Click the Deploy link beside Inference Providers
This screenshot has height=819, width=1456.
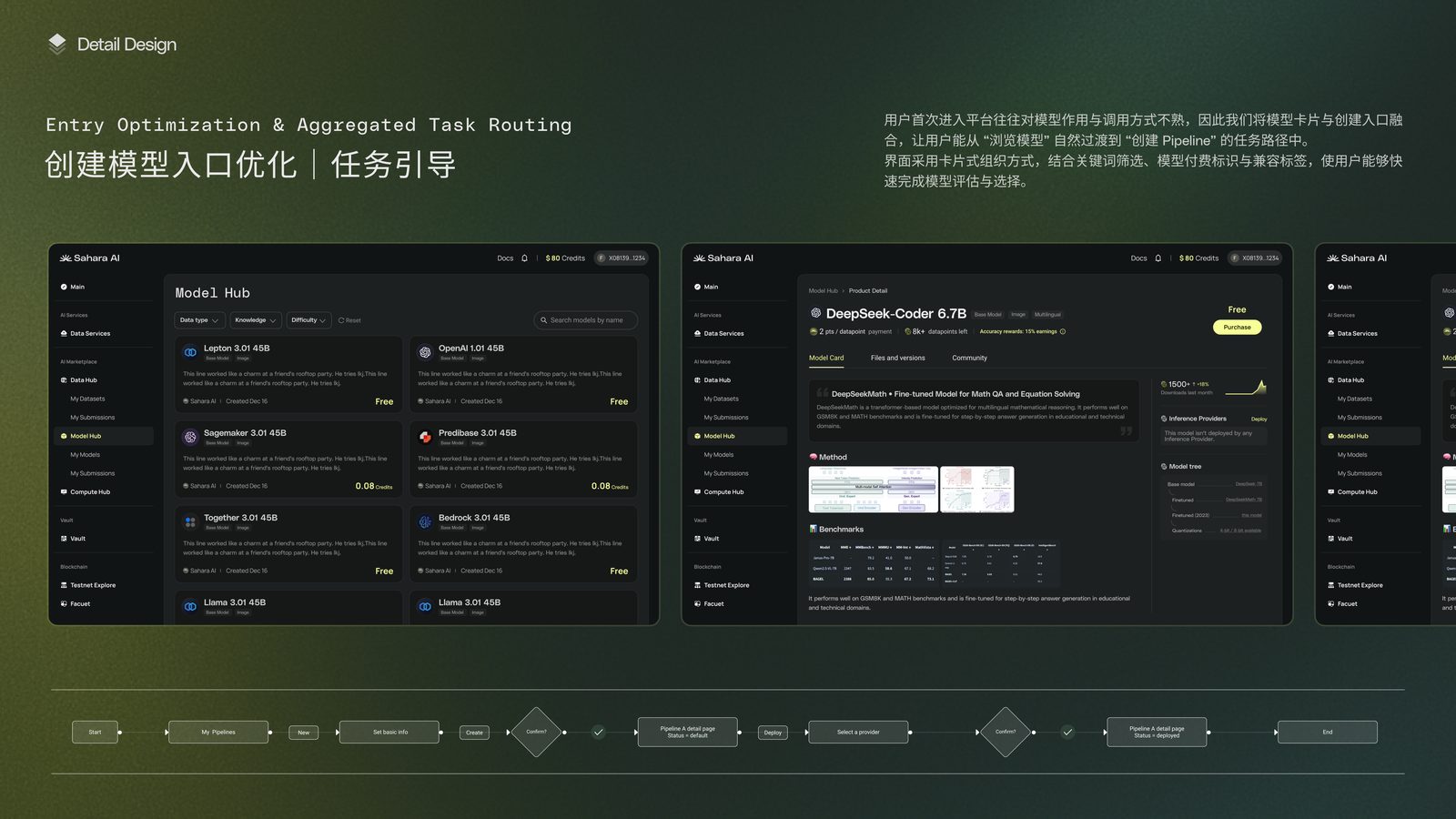click(x=1259, y=420)
